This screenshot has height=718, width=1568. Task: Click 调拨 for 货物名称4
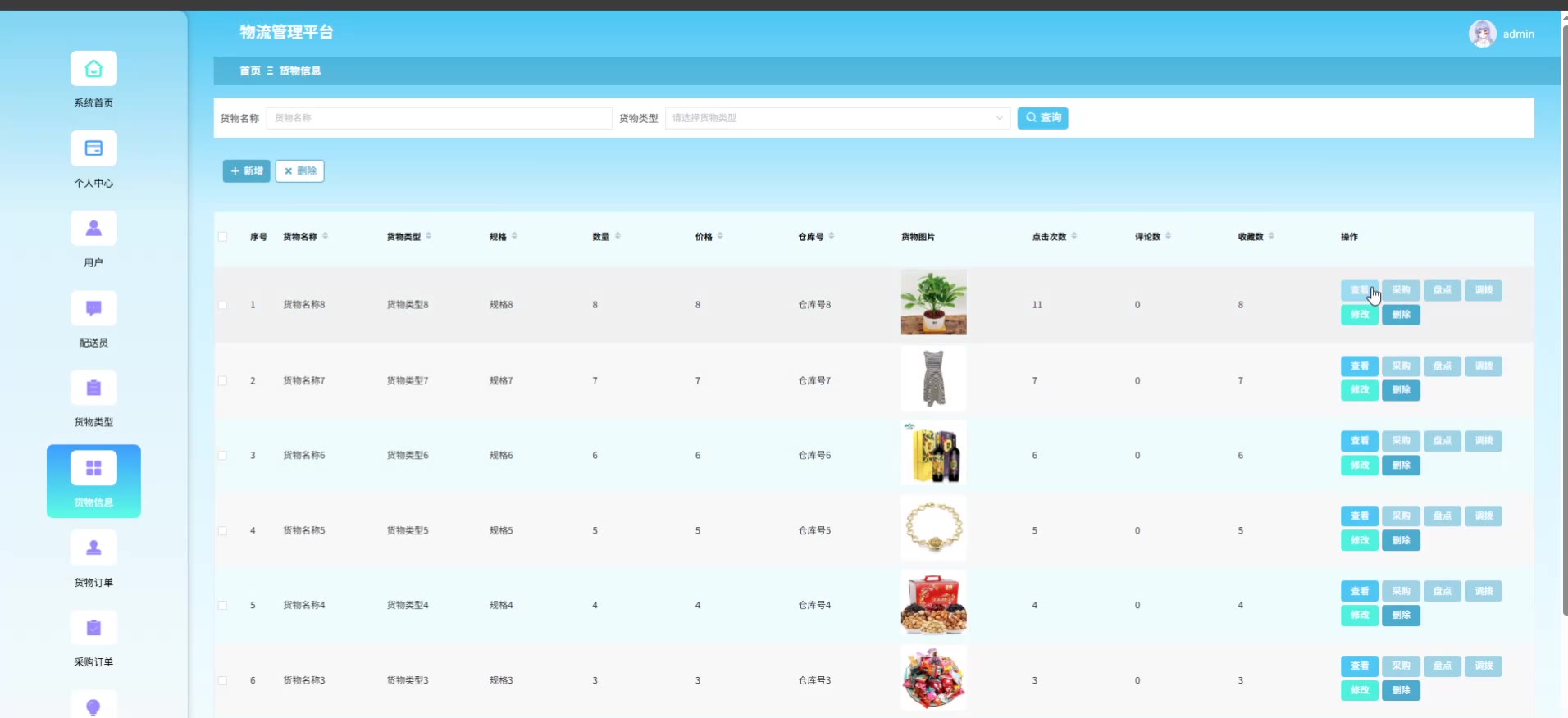point(1484,591)
